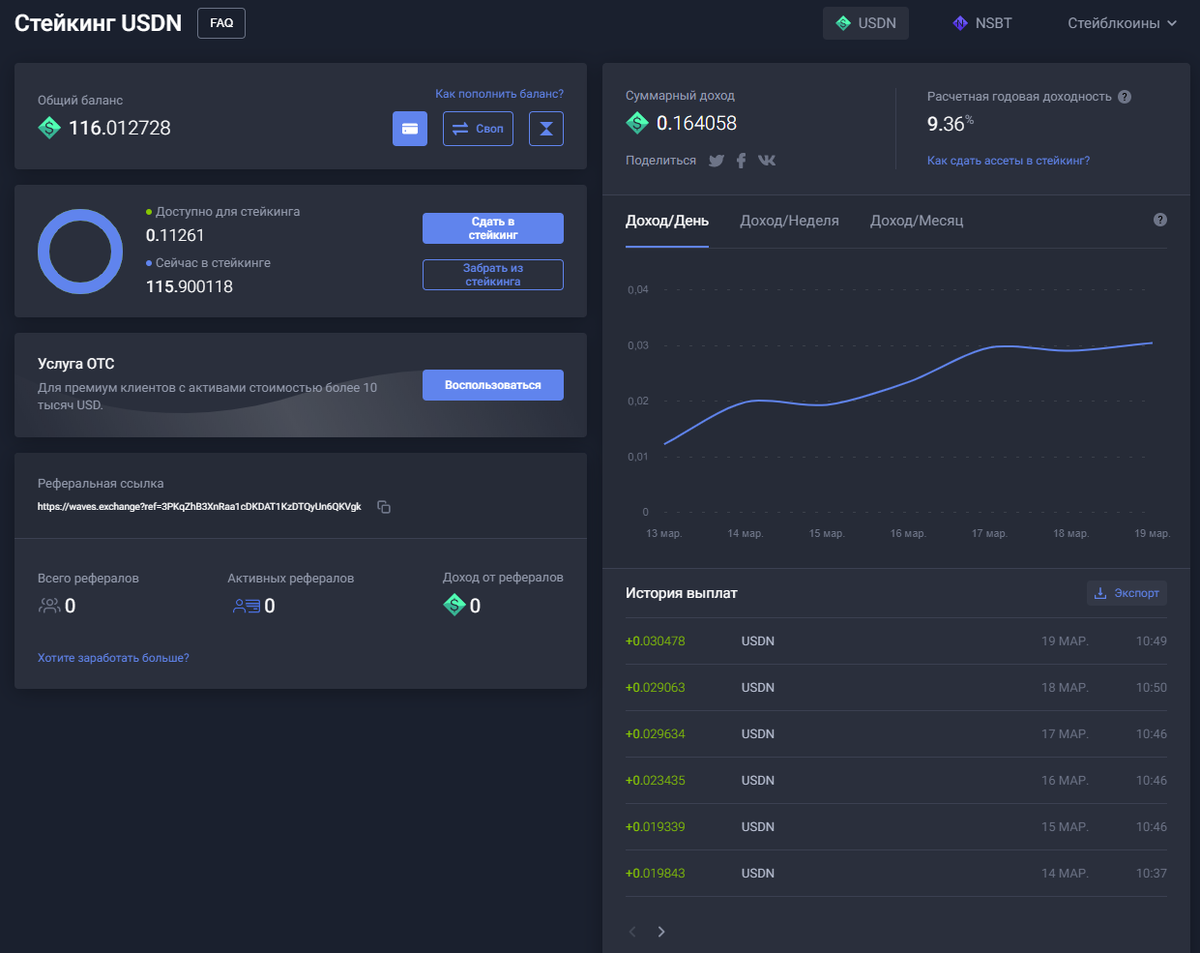This screenshot has height=953, width=1200.
Task: Click payout row +0.019339
Action: [896, 827]
